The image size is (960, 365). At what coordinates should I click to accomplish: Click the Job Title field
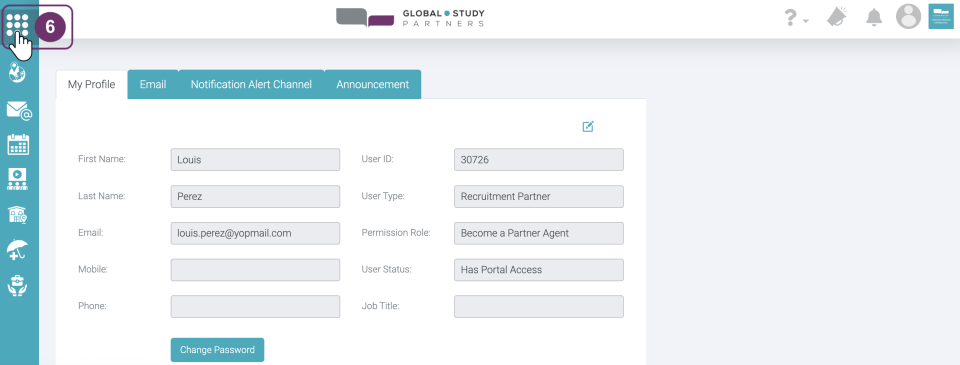tap(539, 306)
